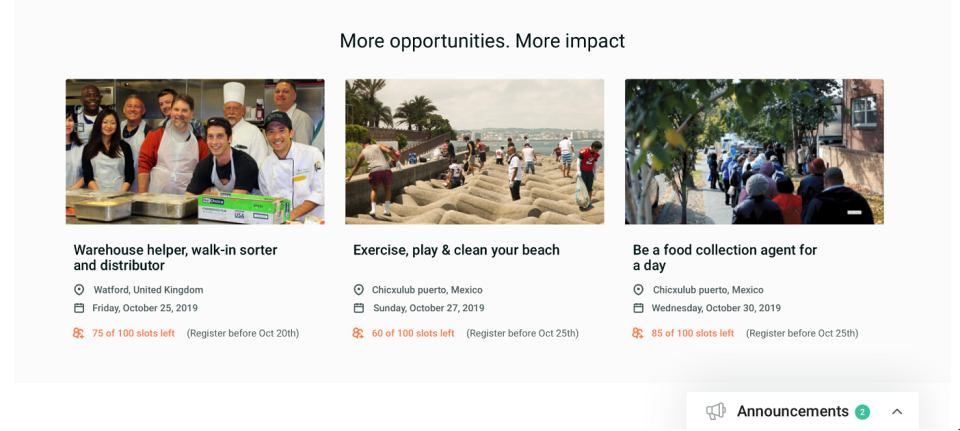Viewport: 960px width, 431px height.
Task: Click the beach cleanup photo
Action: pyautogui.click(x=474, y=151)
